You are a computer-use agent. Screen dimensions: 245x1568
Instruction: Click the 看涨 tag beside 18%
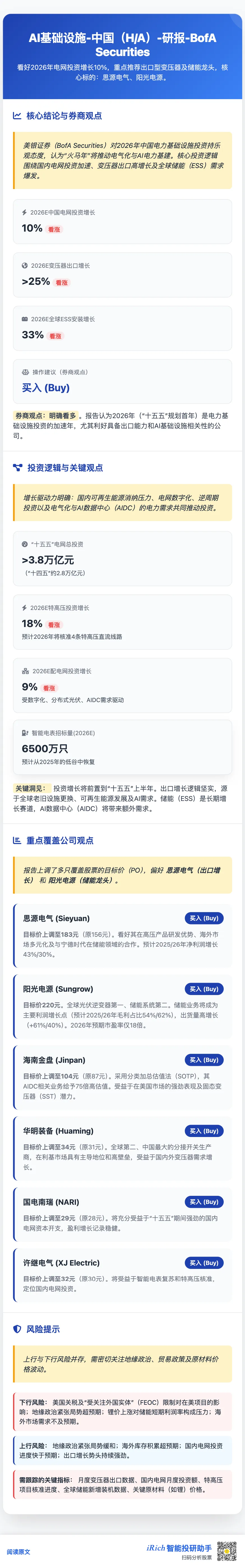[54, 625]
